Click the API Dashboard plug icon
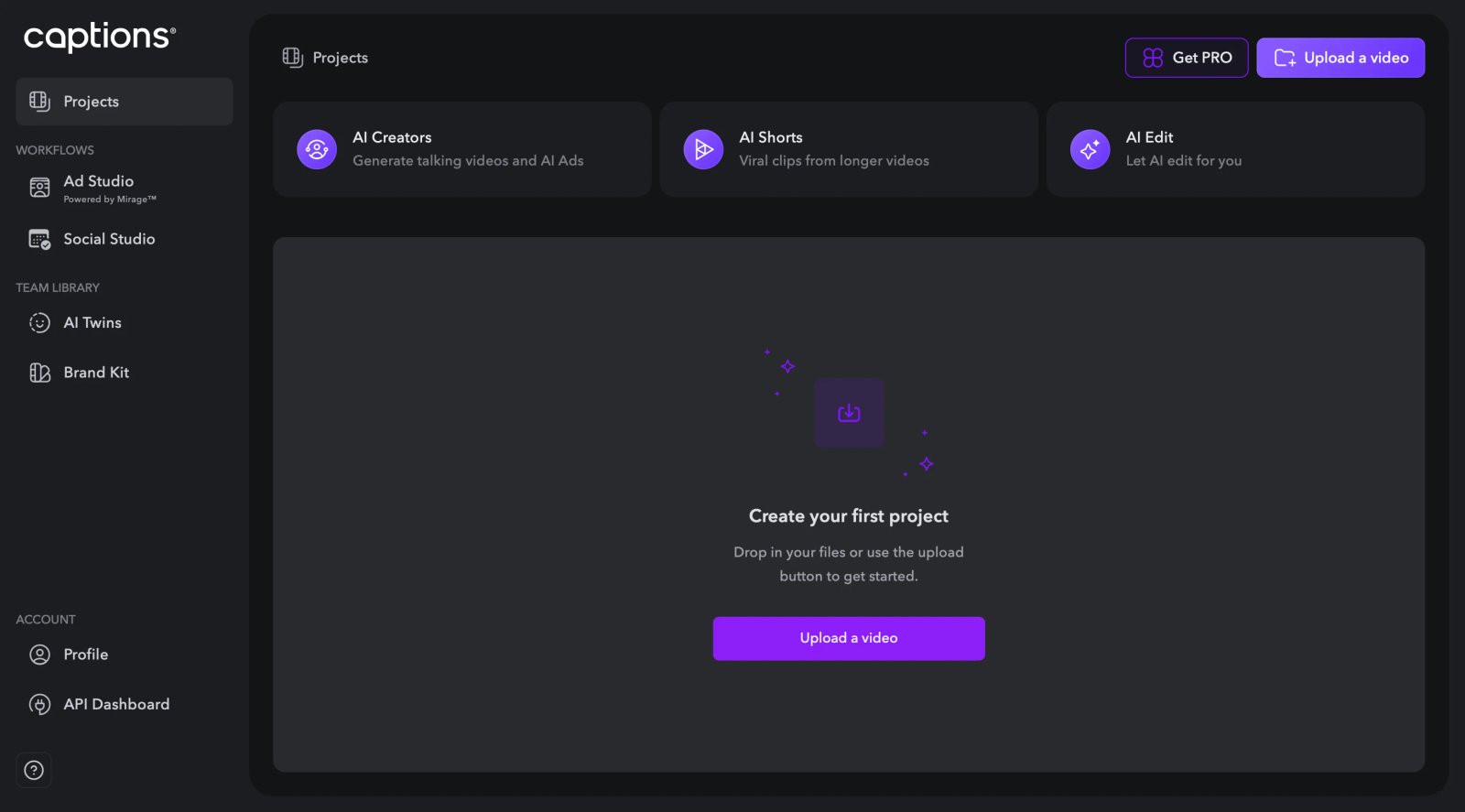 pos(39,704)
